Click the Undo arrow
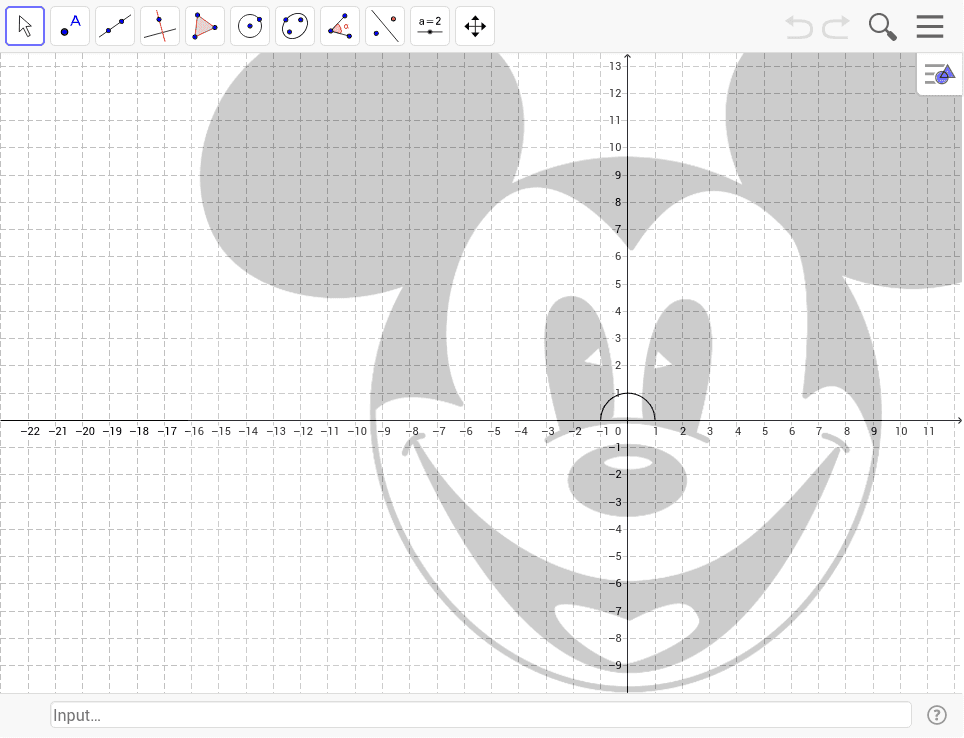 (799, 28)
